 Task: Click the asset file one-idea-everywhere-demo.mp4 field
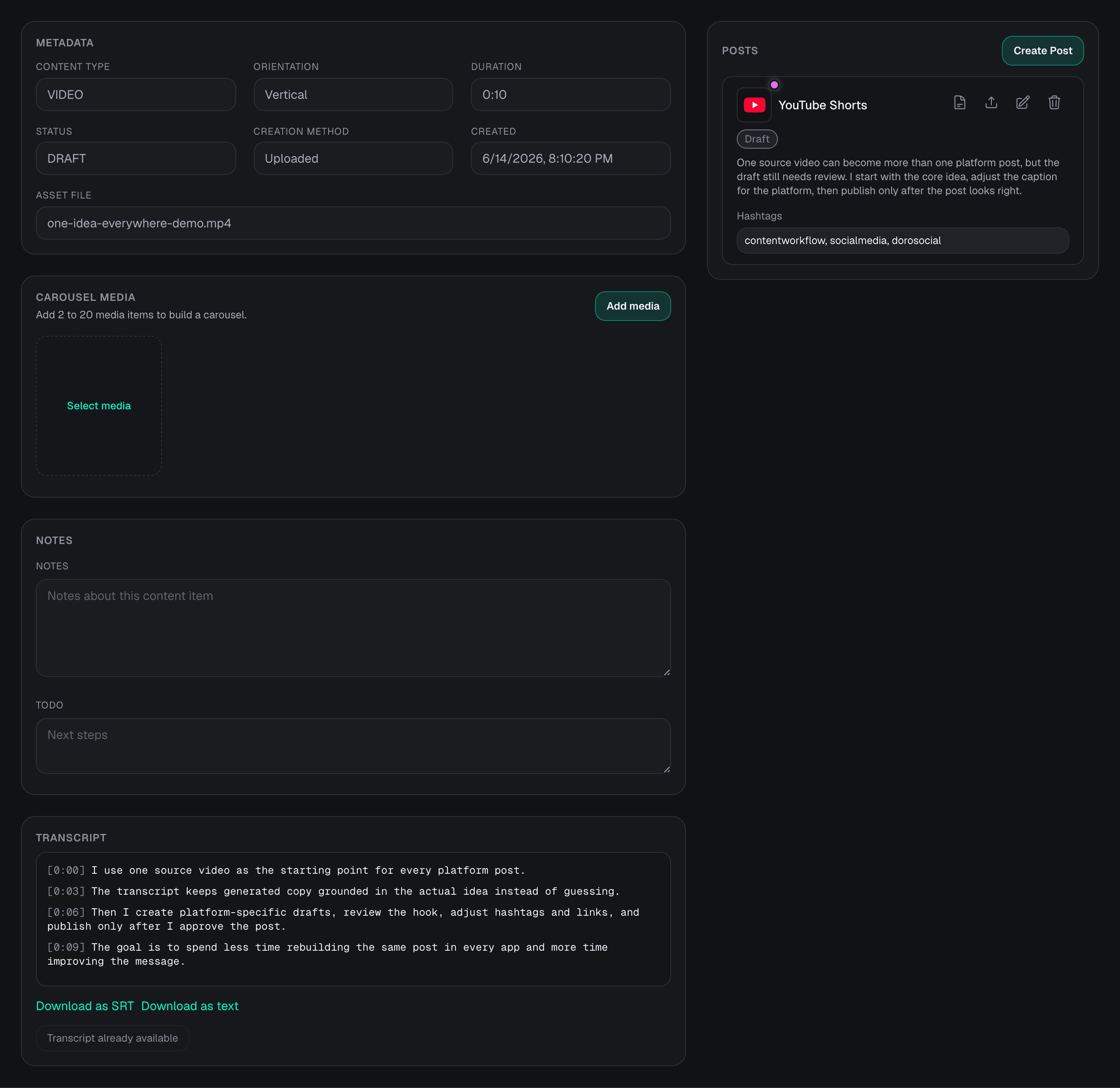click(353, 223)
